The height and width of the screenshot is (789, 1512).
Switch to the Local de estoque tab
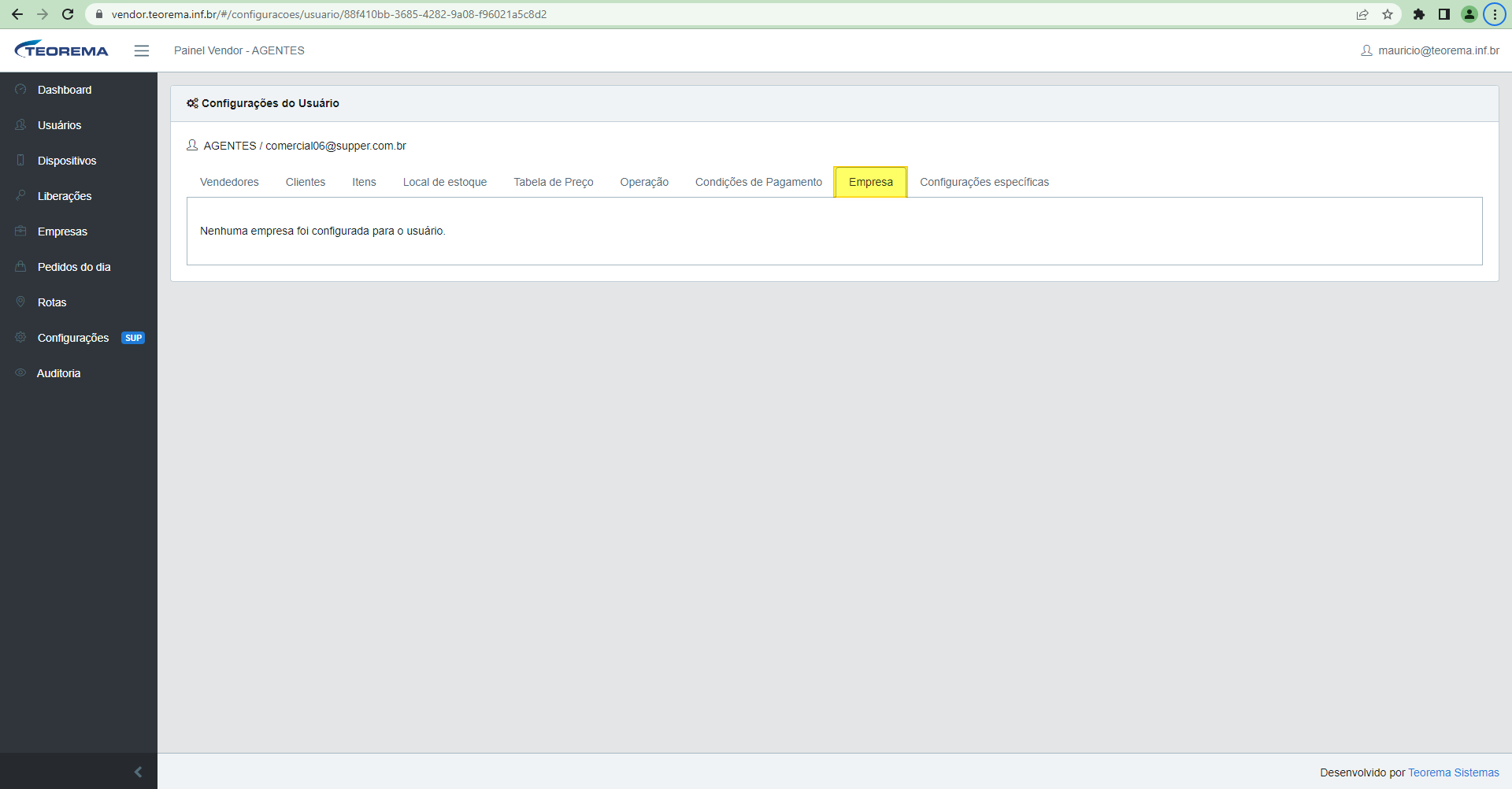tap(445, 182)
